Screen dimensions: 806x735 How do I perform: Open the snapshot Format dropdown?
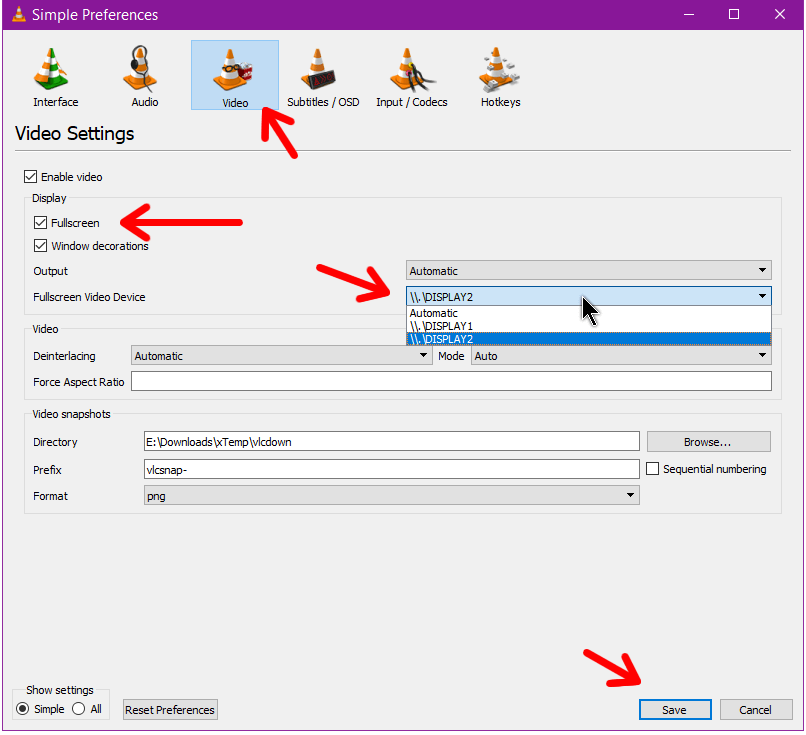point(392,495)
